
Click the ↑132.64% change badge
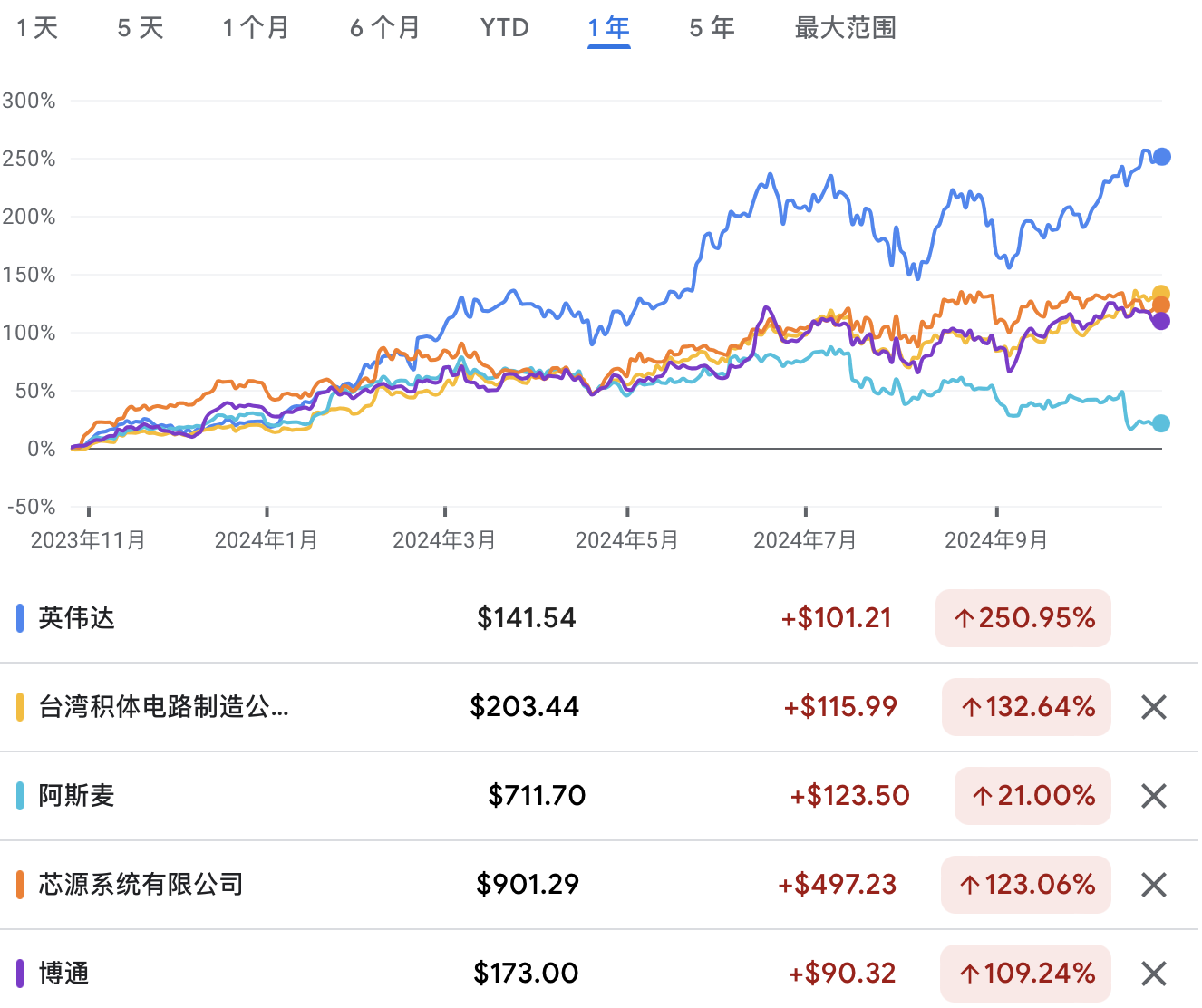tap(1026, 707)
